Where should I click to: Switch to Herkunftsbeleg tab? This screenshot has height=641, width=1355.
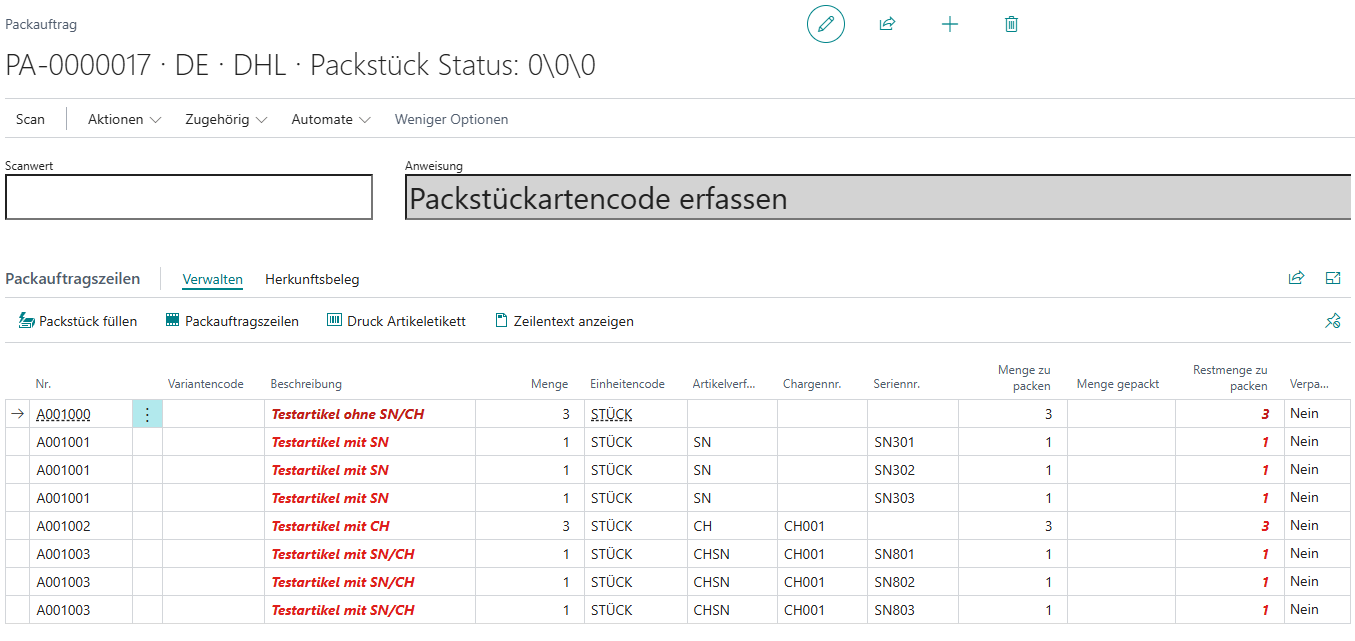coord(312,280)
